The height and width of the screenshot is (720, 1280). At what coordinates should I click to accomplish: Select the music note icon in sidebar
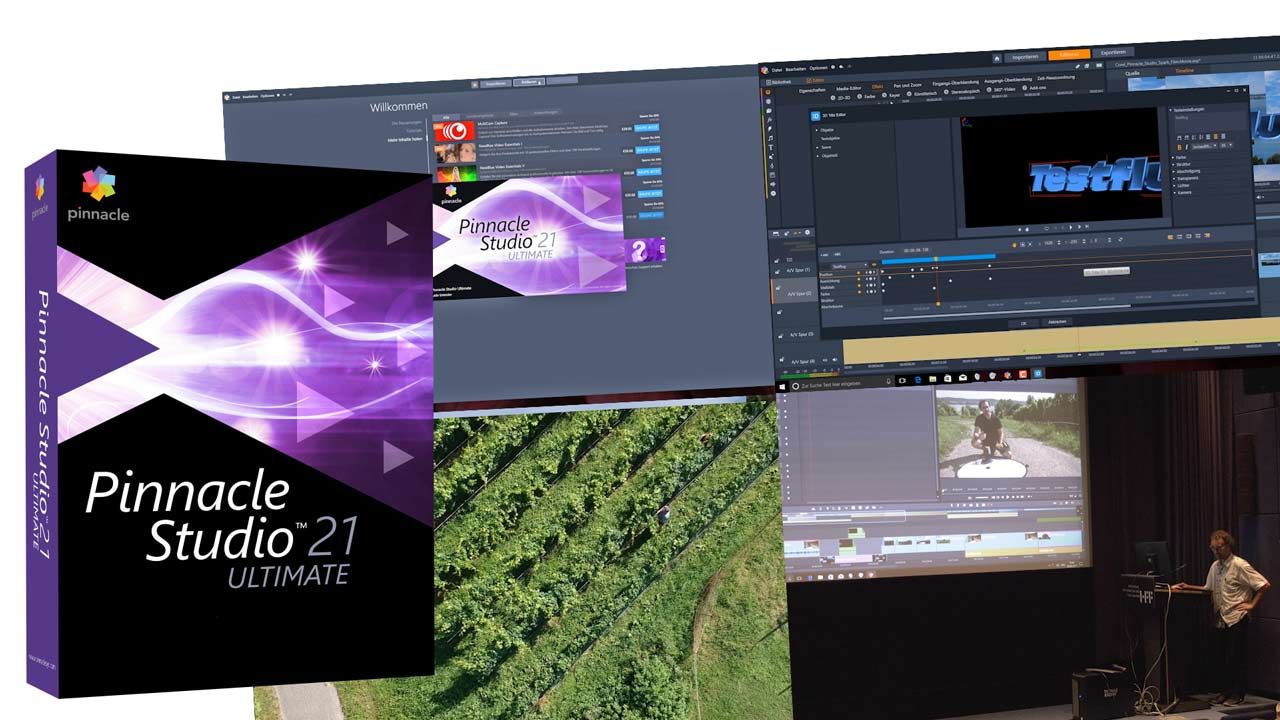(x=770, y=138)
